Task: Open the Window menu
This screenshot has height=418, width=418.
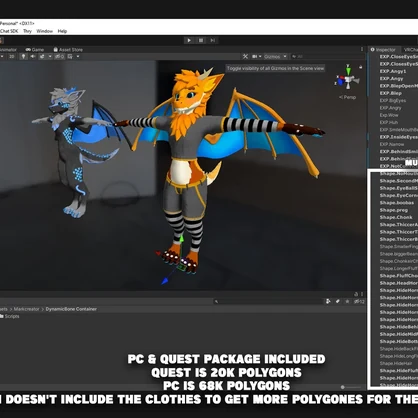Action: pyautogui.click(x=45, y=31)
